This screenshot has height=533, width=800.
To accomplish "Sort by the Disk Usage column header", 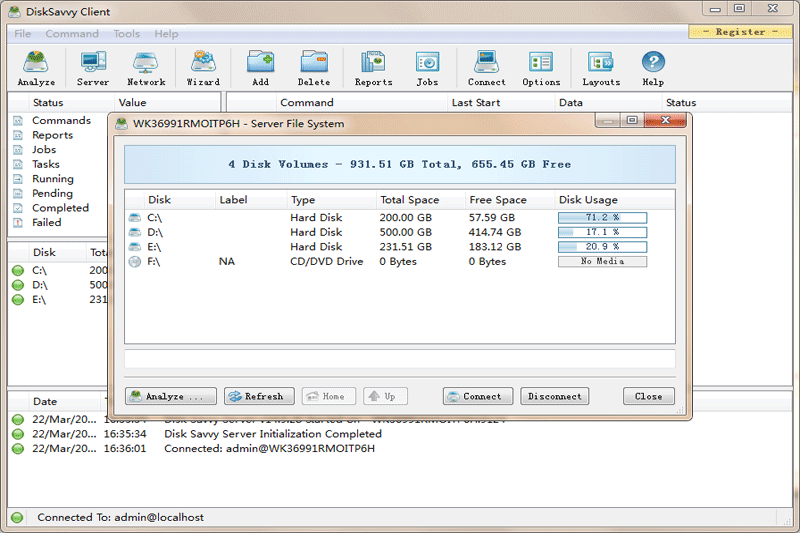I will 614,200.
